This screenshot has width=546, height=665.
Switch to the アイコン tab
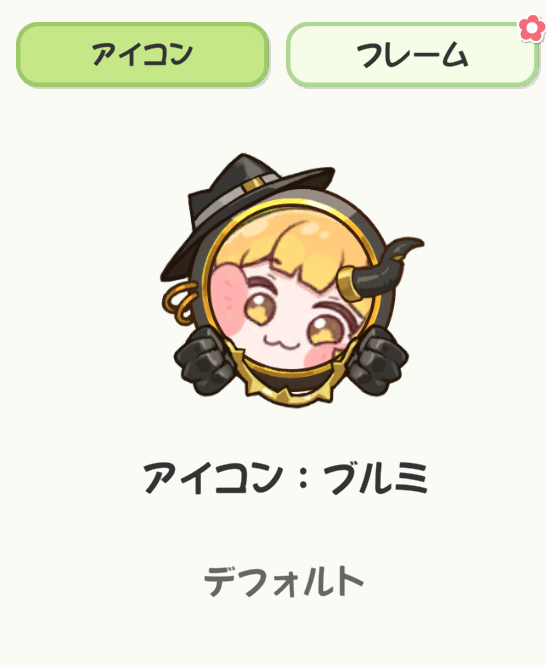pyautogui.click(x=143, y=54)
